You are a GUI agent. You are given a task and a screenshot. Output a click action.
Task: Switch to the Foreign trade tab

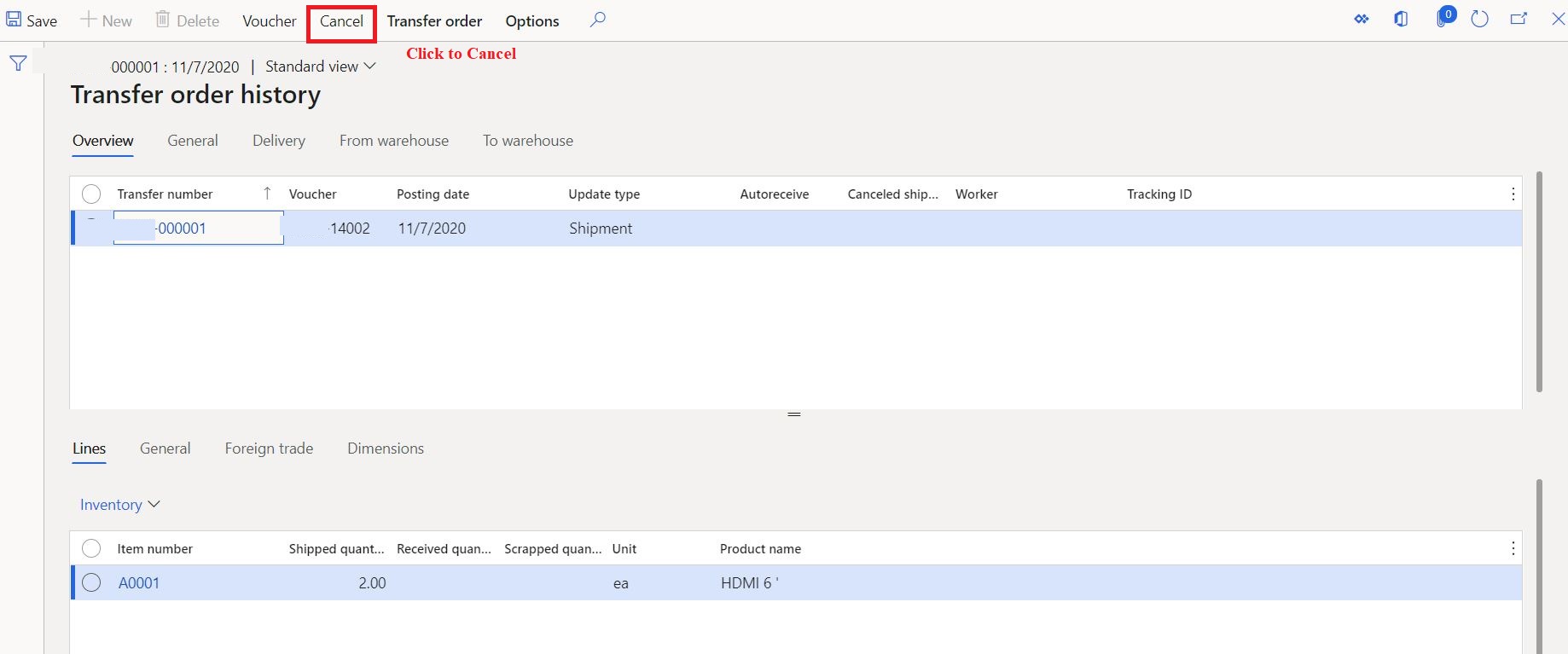click(x=270, y=449)
